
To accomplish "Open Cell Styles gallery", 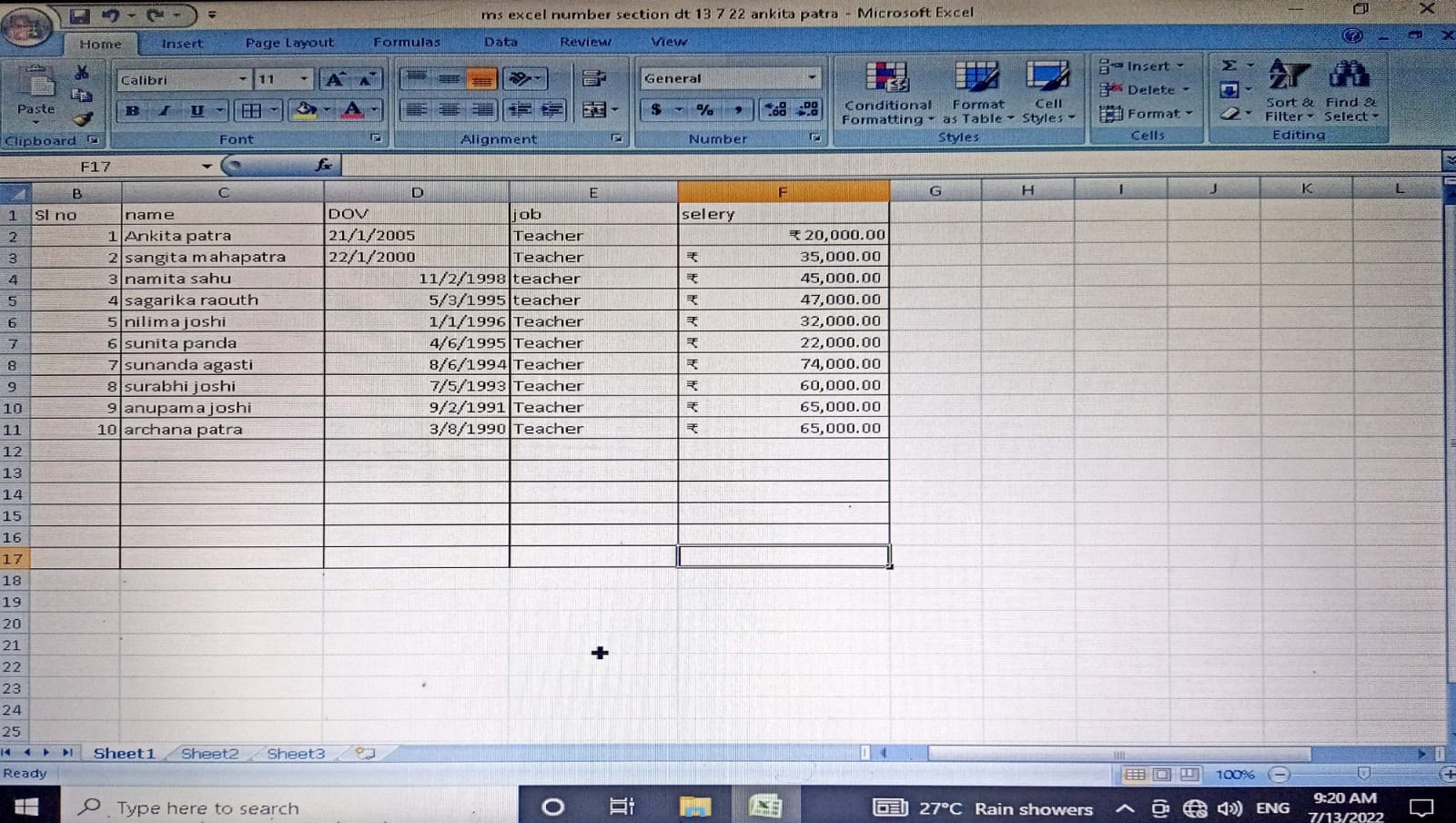I will click(x=1047, y=92).
